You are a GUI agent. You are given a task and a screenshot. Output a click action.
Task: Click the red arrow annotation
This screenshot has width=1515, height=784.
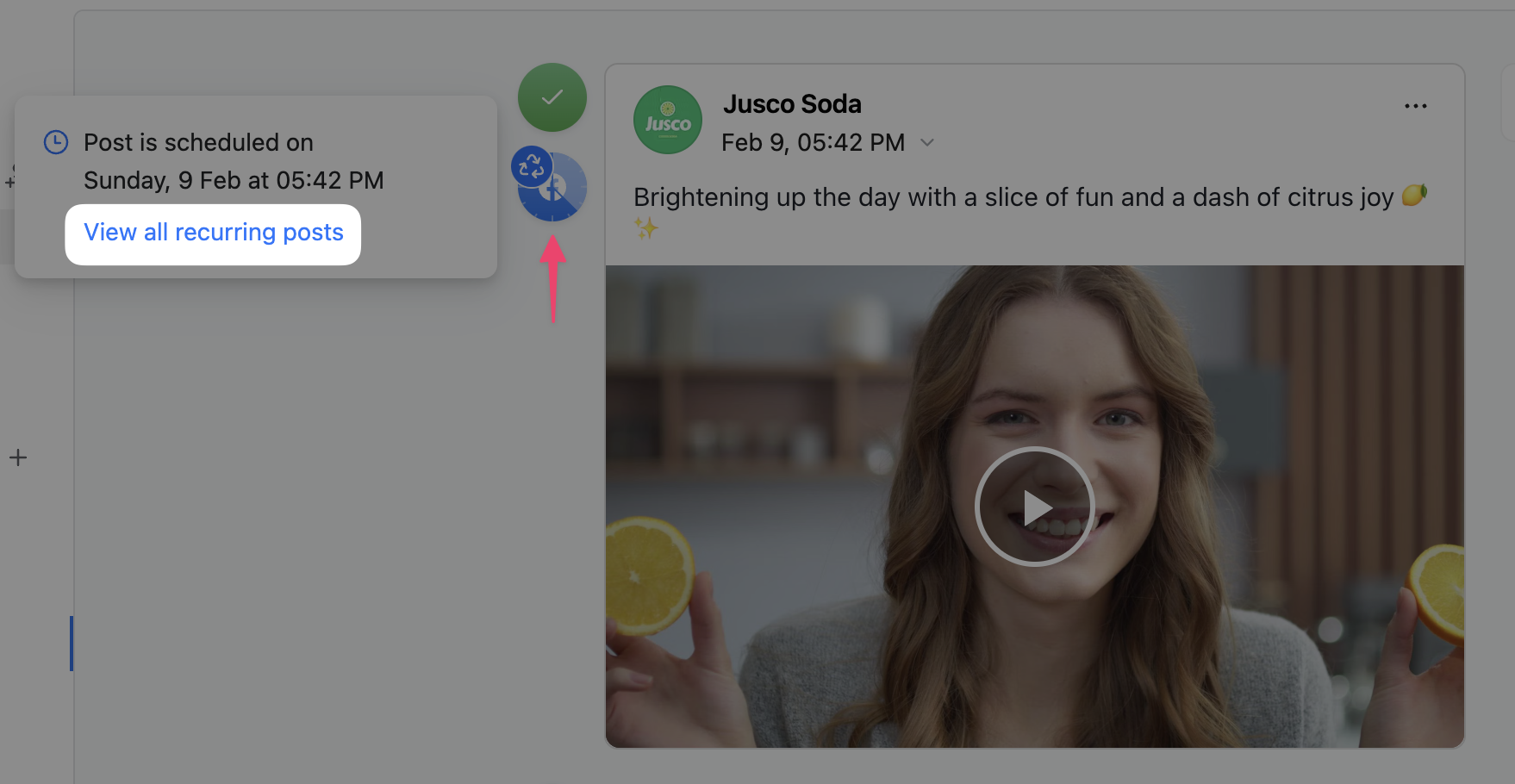[x=552, y=277]
